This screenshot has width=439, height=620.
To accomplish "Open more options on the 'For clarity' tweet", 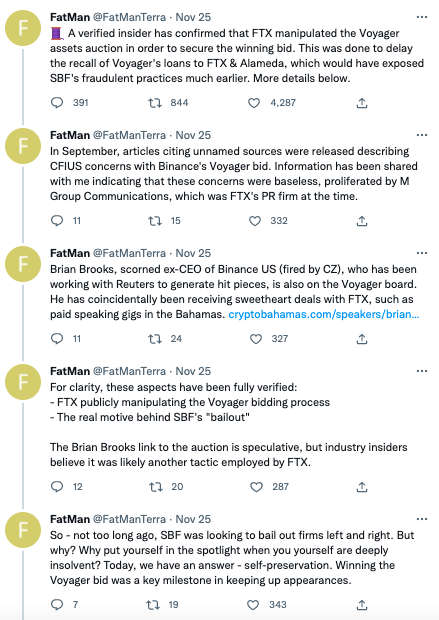I will [x=422, y=371].
